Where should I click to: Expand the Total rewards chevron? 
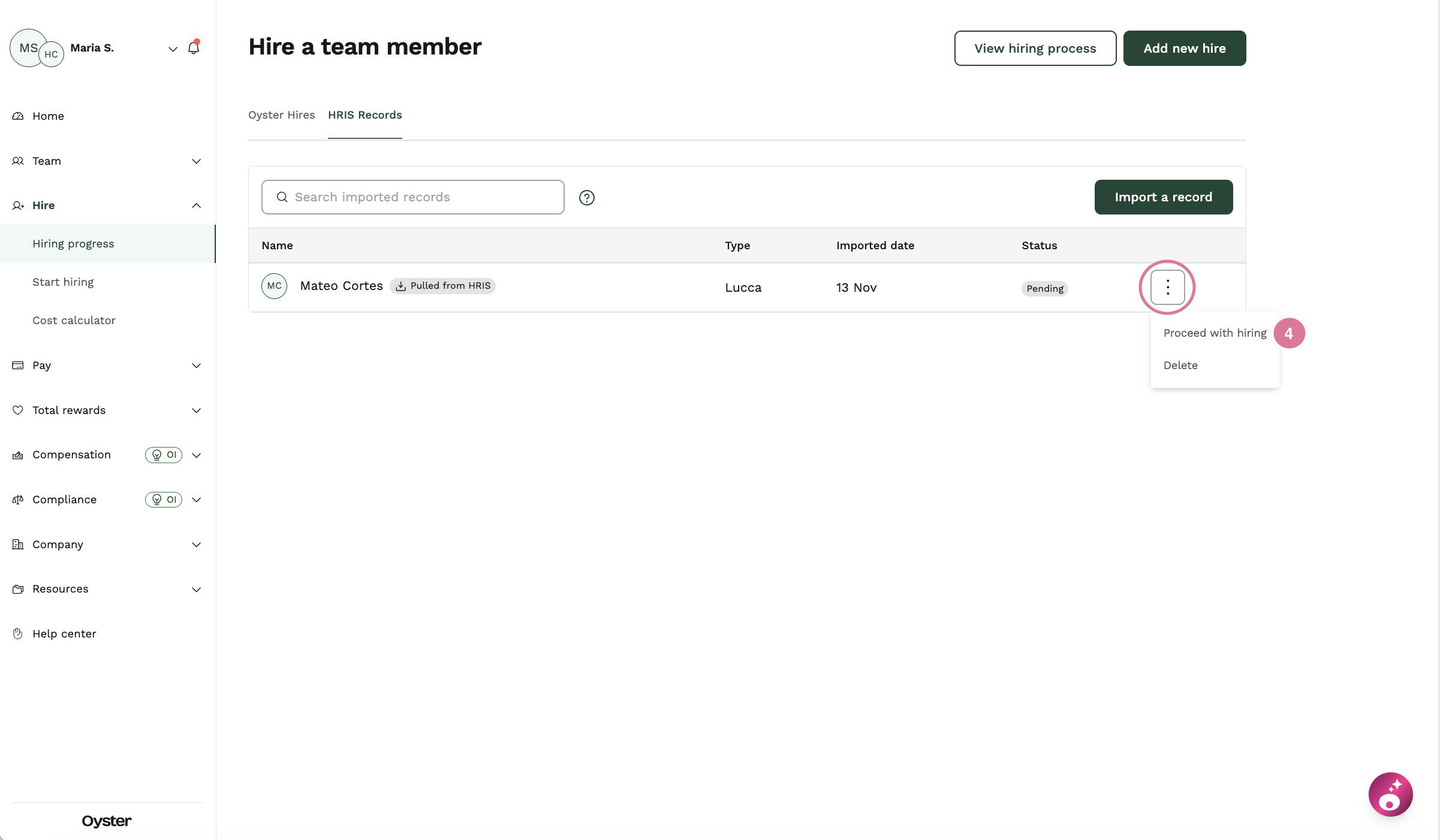click(196, 410)
